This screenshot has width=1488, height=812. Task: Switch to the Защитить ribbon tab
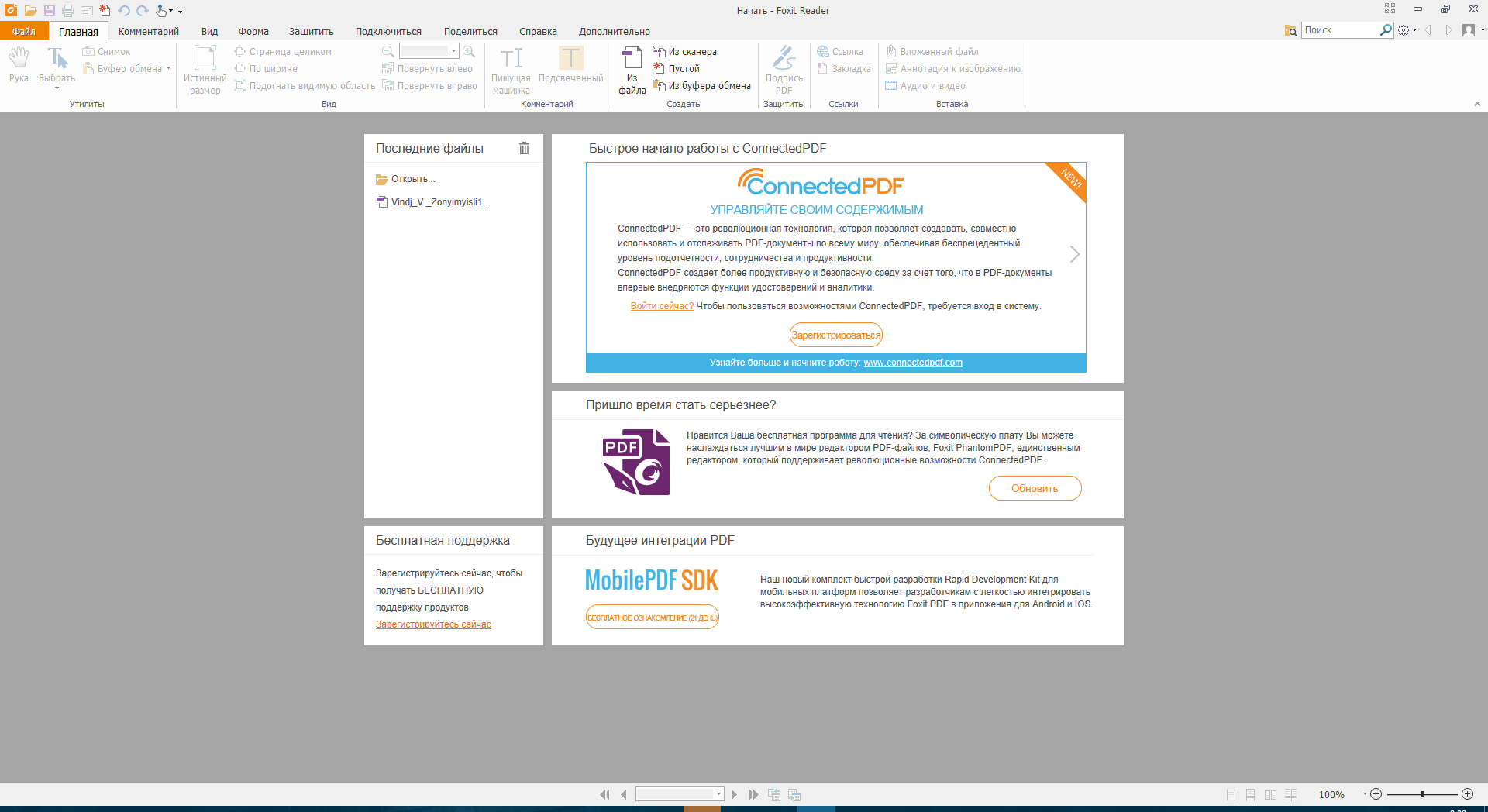point(312,32)
